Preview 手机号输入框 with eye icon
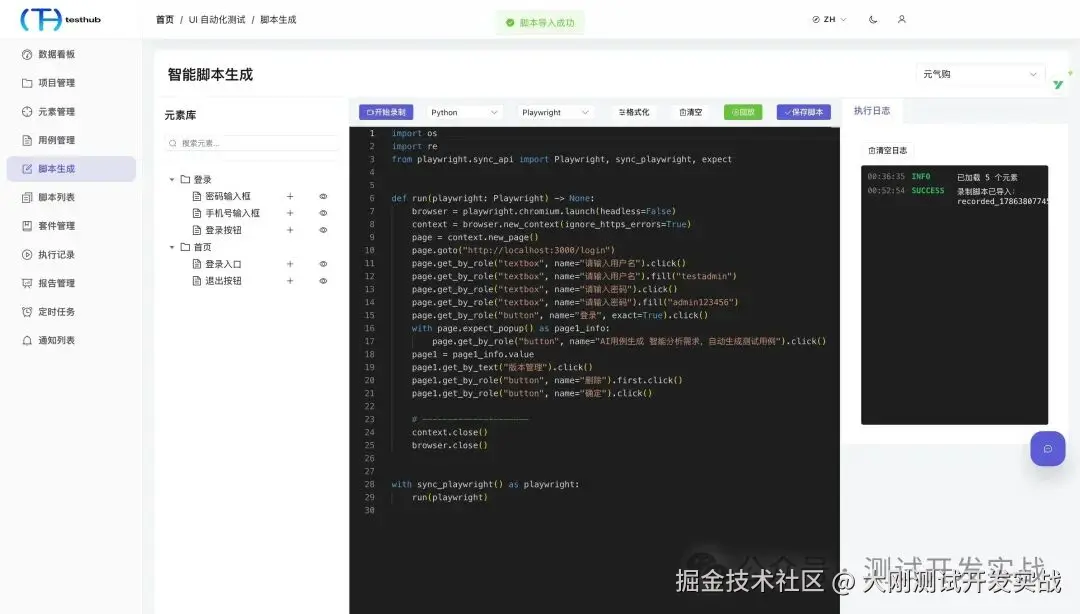The height and width of the screenshot is (614, 1080). pos(323,213)
